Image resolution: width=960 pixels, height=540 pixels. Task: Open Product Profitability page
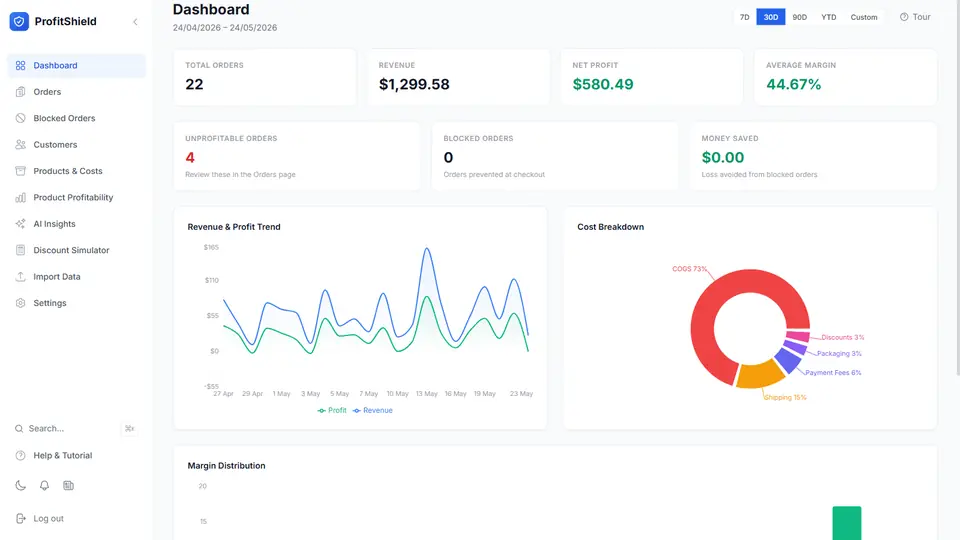pos(77,197)
